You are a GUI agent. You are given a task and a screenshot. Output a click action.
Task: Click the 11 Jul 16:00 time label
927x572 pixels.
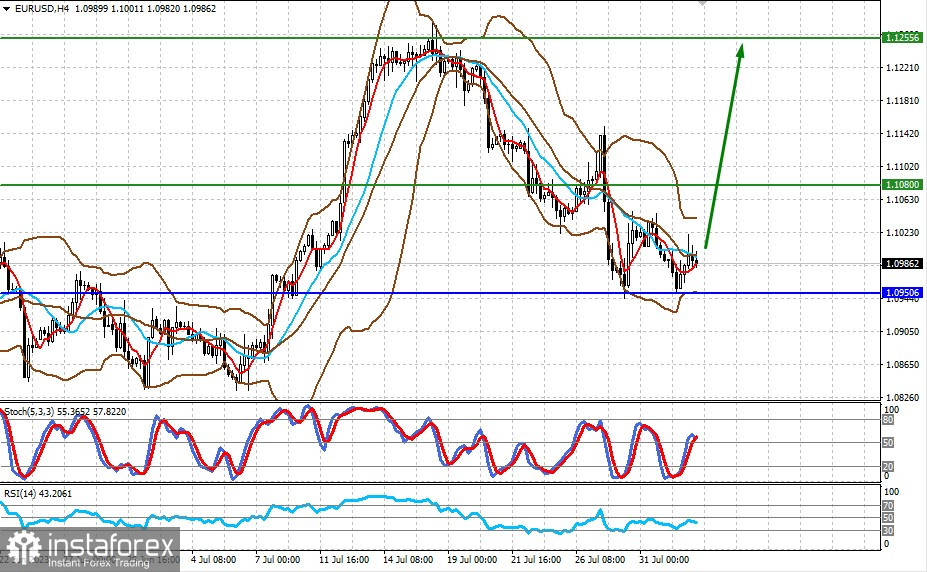pos(344,559)
